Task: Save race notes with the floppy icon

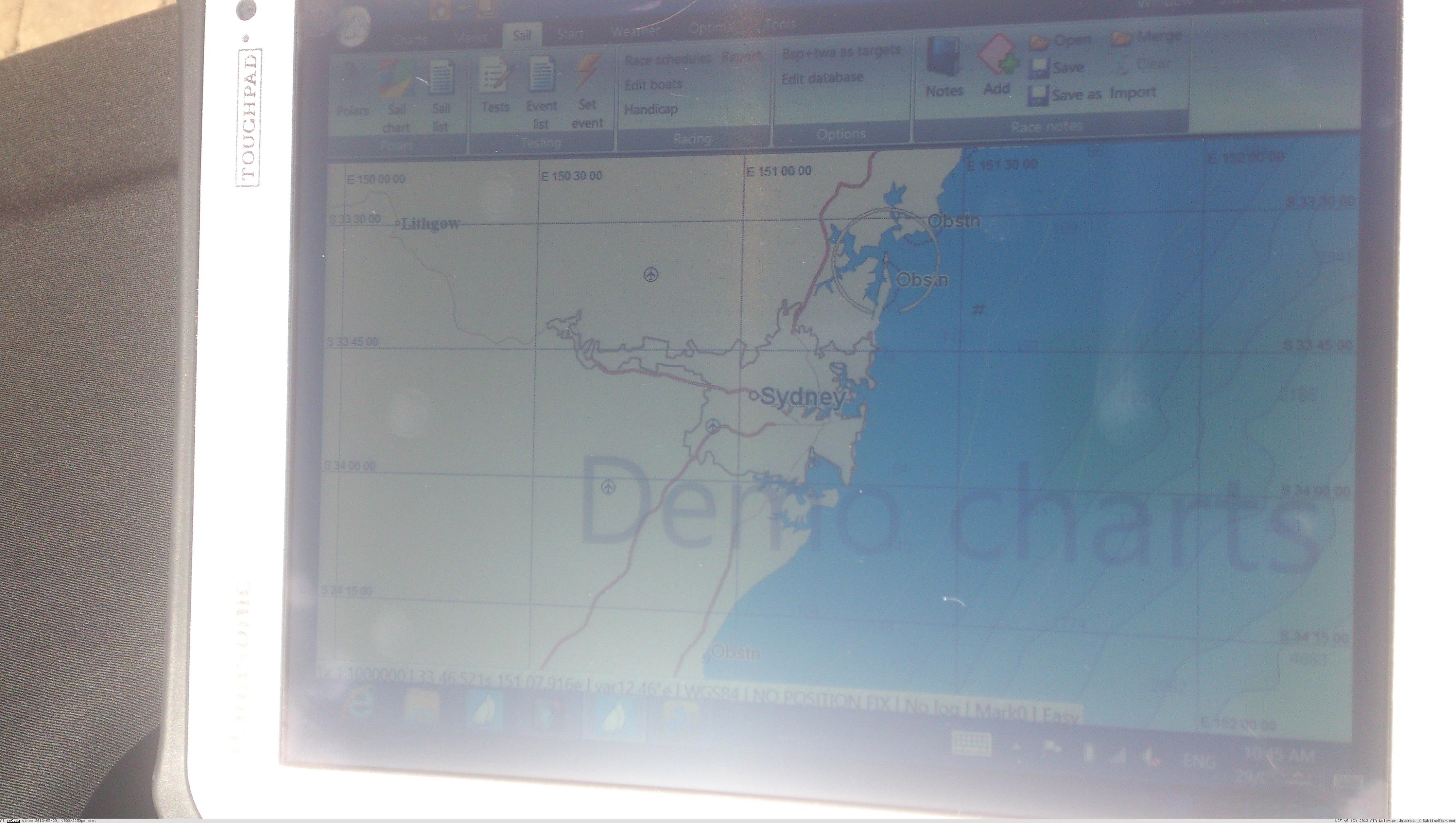Action: 1056,68
